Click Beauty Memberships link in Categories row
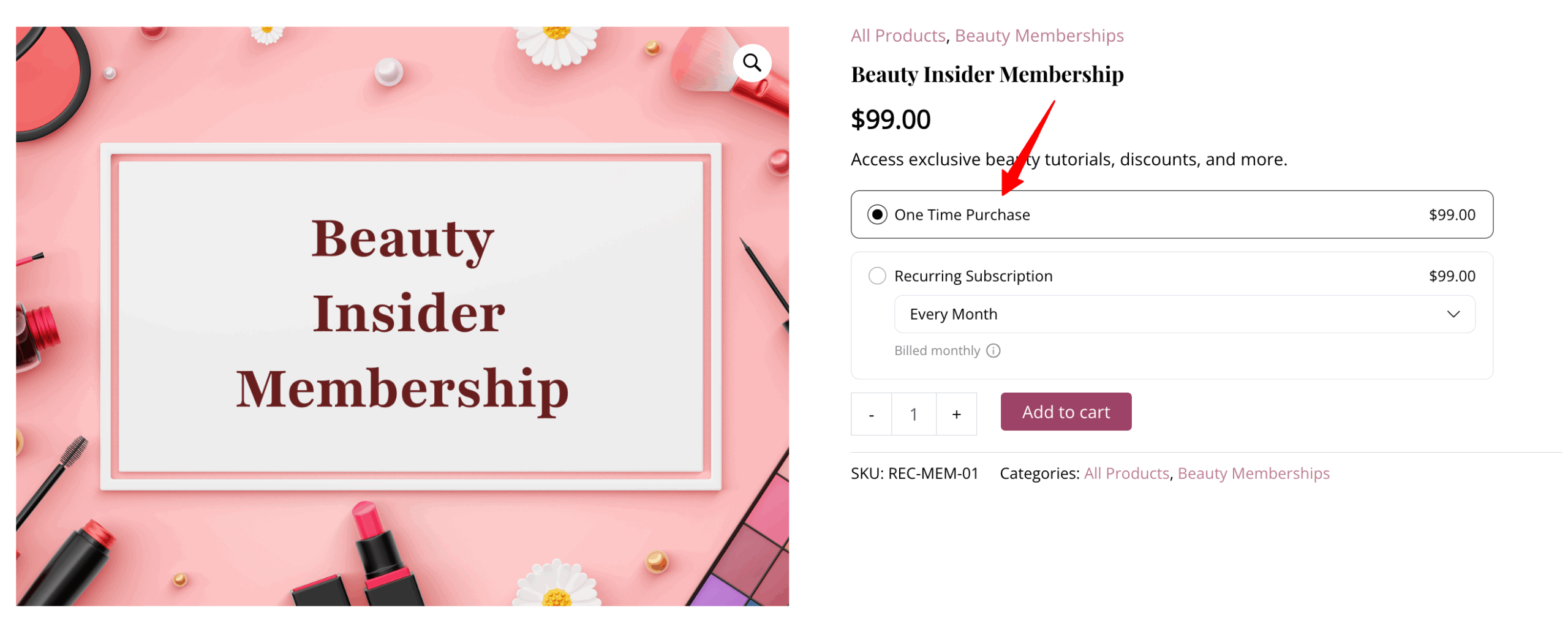1568x640 pixels. (1253, 474)
